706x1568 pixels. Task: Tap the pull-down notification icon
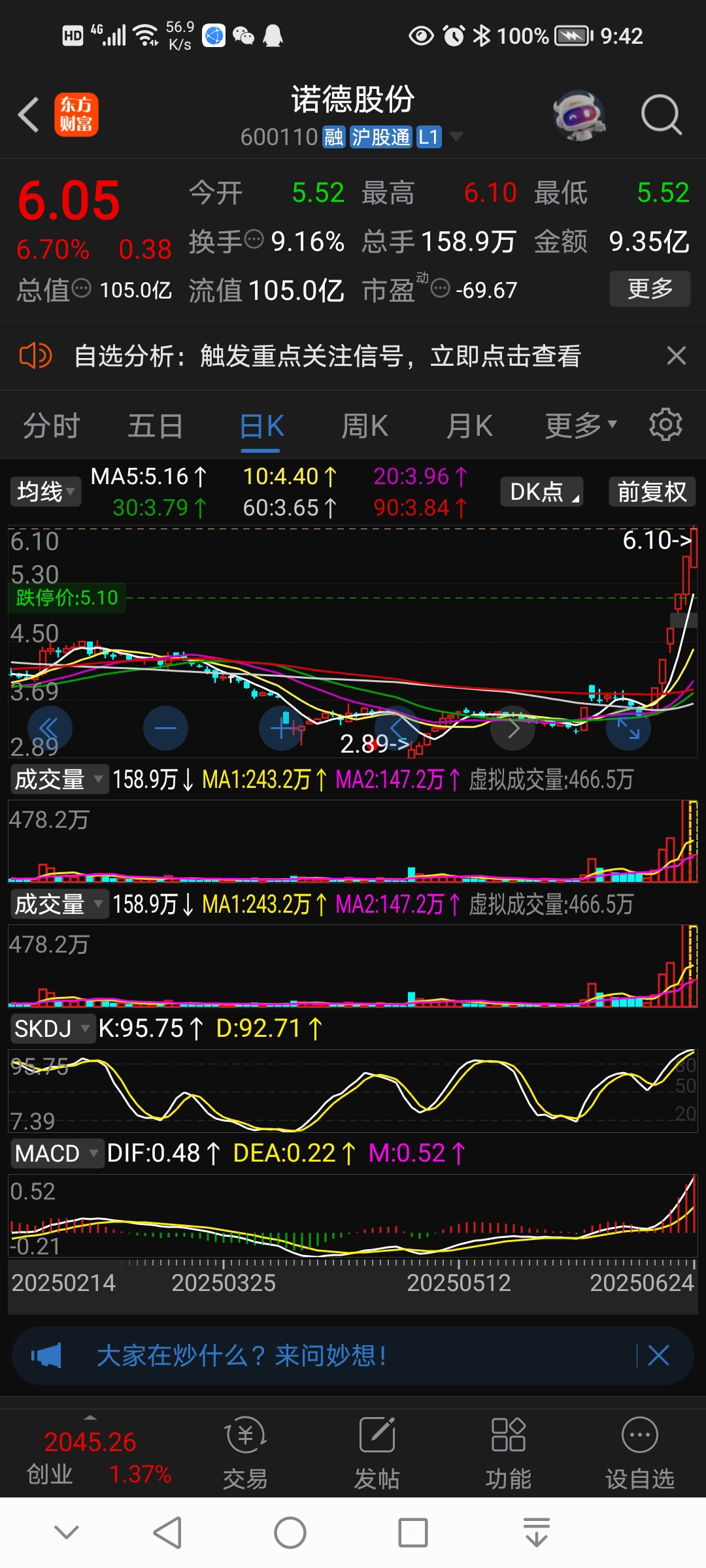pyautogui.click(x=536, y=1532)
